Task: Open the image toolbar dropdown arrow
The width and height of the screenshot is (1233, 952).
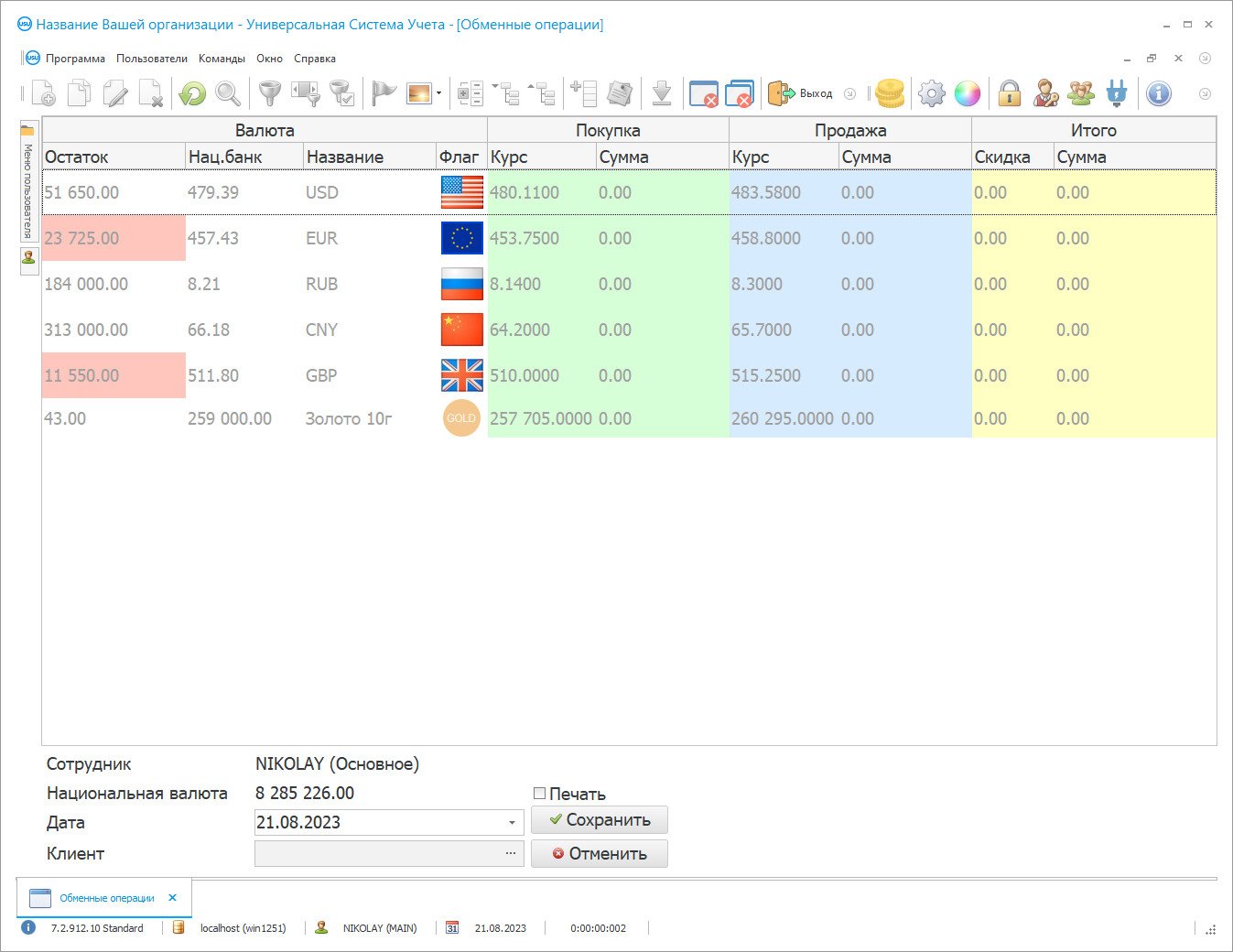Action: [x=439, y=93]
